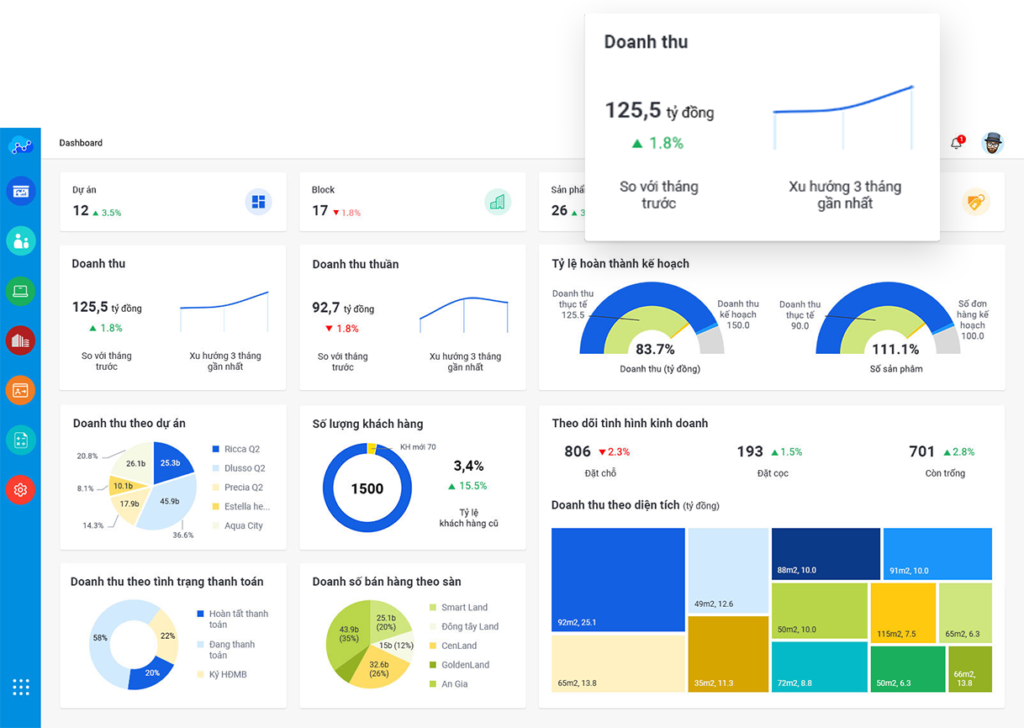This screenshot has width=1024, height=728.
Task: Open the red settings gear in sidebar
Action: pos(20,489)
